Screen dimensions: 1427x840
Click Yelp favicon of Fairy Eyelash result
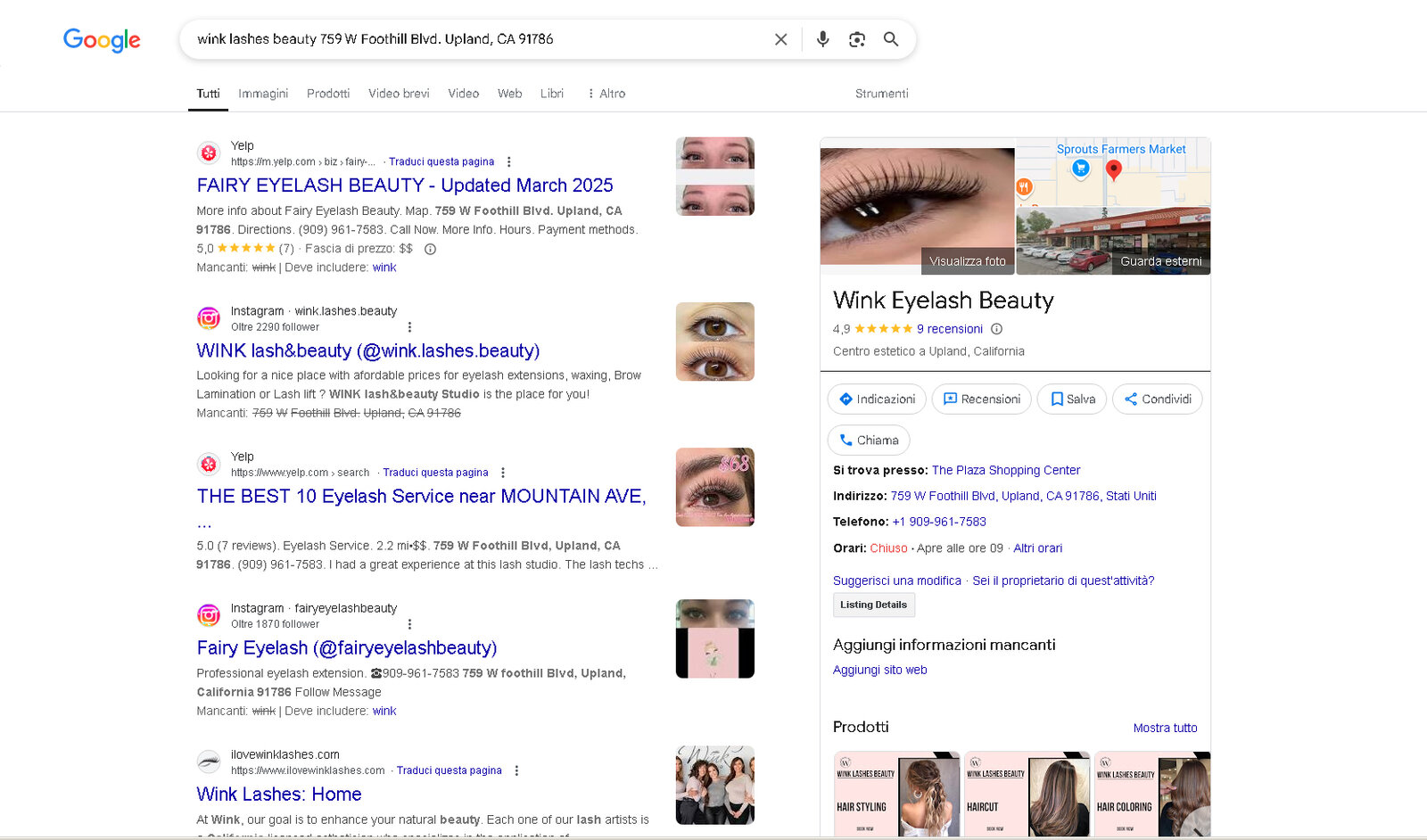tap(209, 153)
